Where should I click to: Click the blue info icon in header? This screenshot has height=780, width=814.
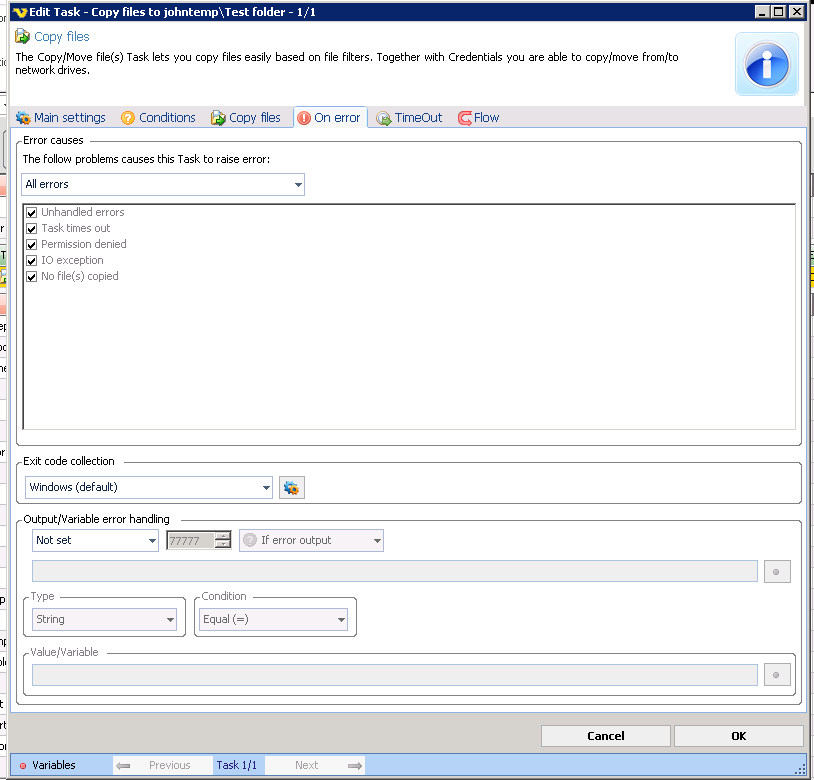[767, 64]
